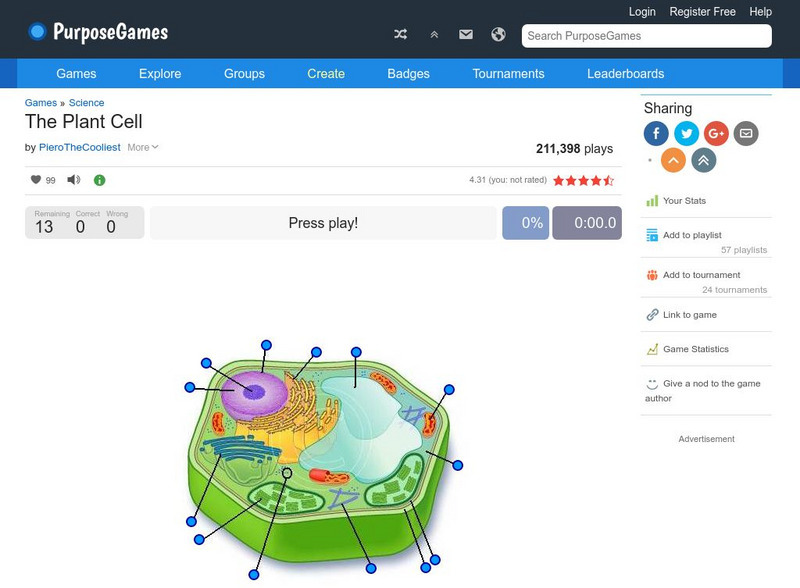Click the orange upvote arrow circle
Image resolution: width=800 pixels, height=588 pixels.
coord(675,160)
